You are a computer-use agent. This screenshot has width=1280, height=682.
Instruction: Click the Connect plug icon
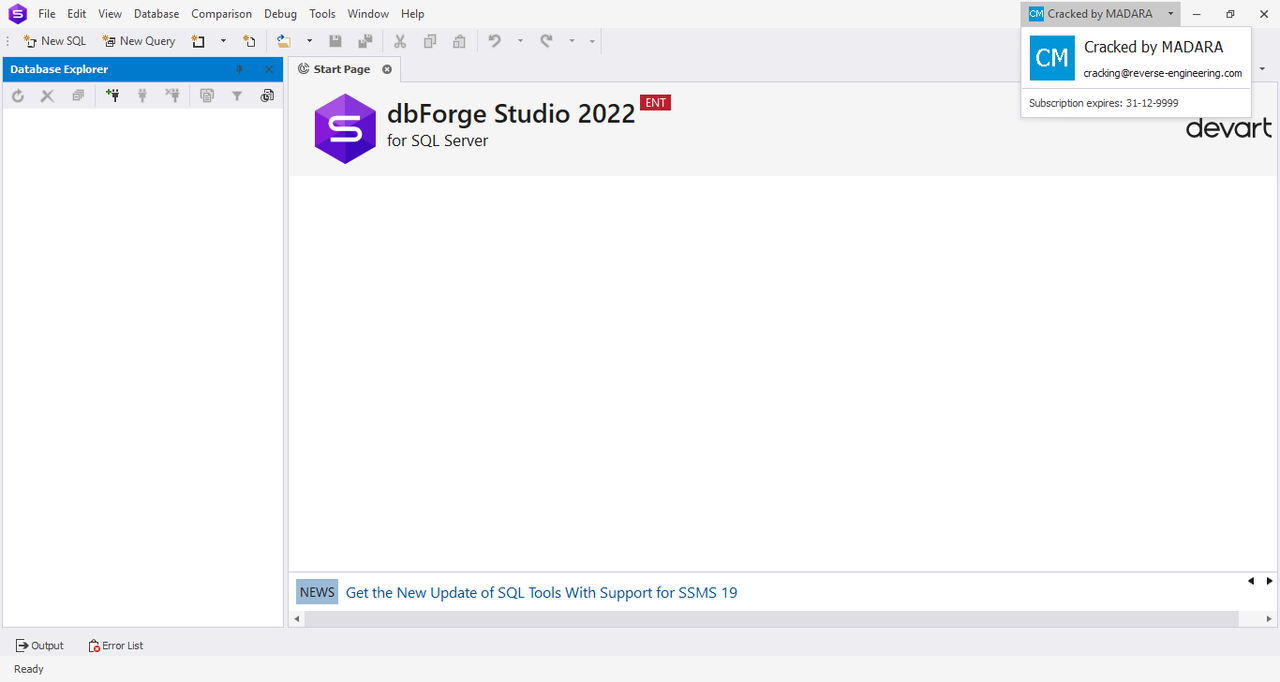[x=142, y=96]
